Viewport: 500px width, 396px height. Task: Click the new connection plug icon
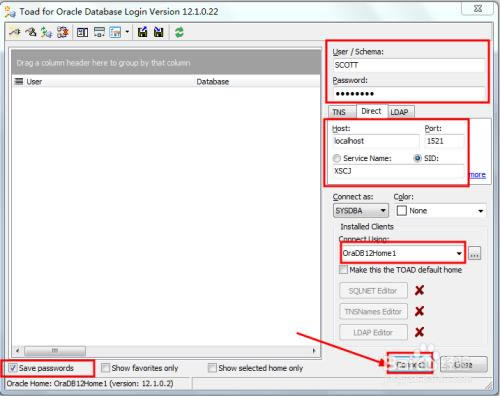pos(14,32)
